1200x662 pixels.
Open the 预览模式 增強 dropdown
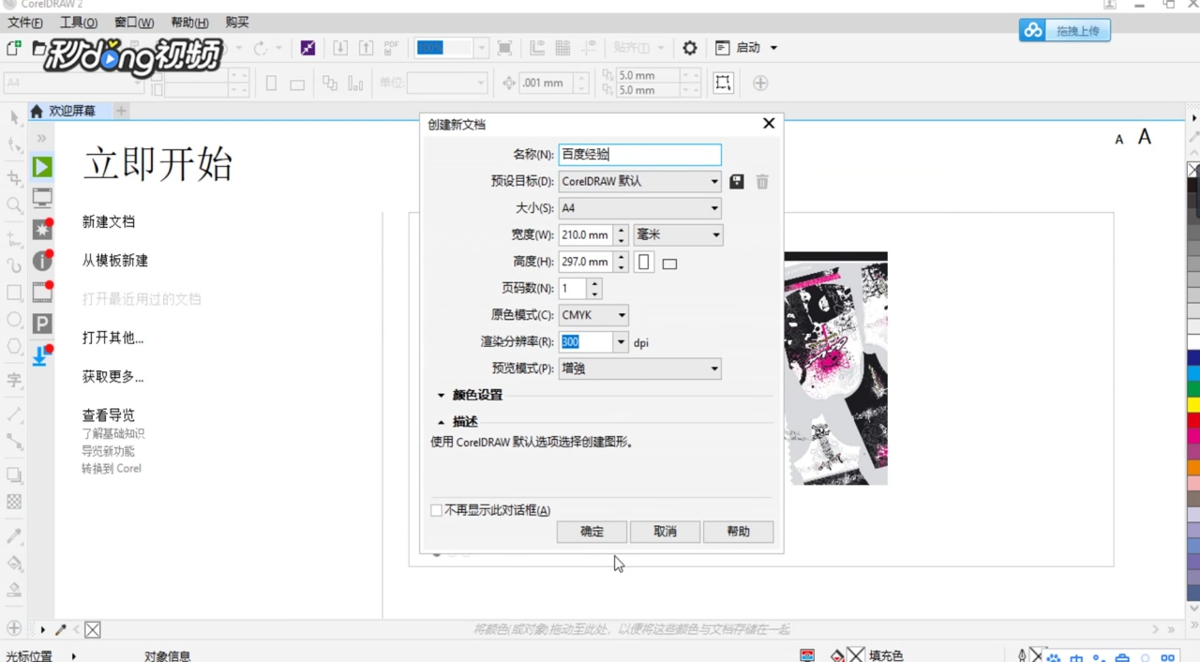640,369
